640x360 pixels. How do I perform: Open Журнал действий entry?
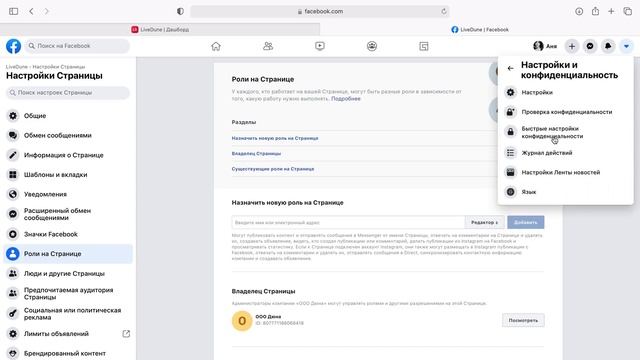(565, 153)
